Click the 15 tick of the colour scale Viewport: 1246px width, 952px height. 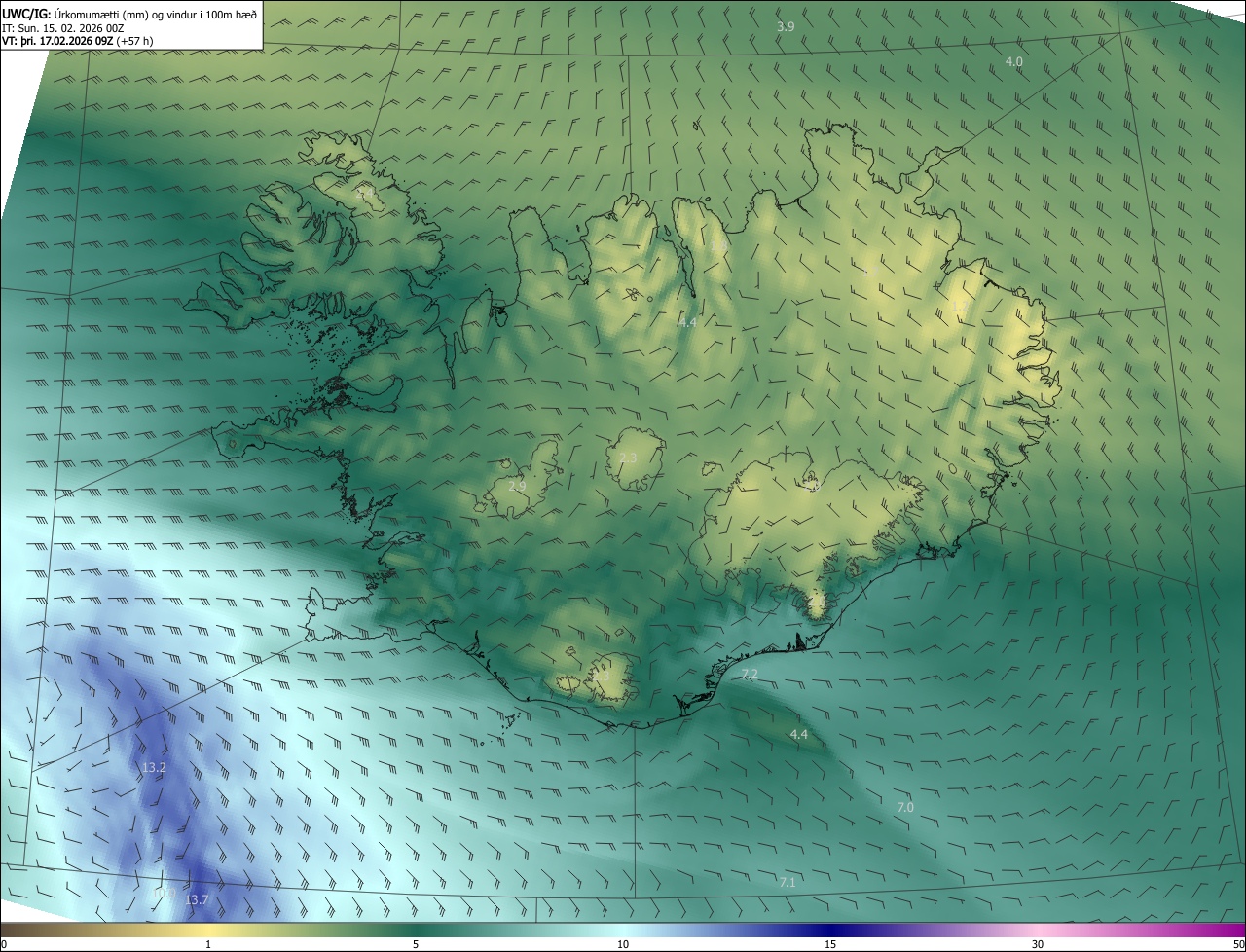(x=830, y=945)
